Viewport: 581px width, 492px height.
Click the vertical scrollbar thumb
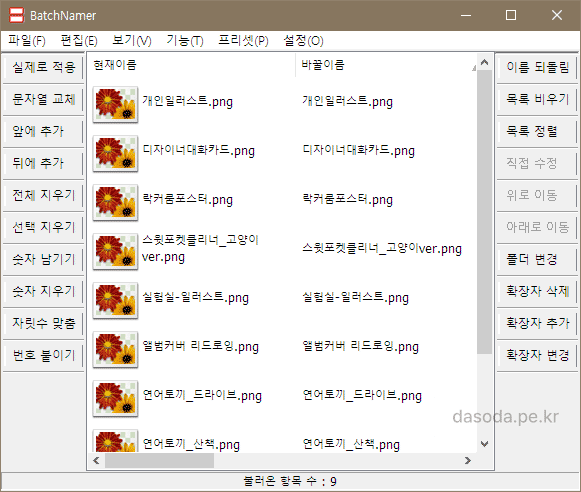pos(484,212)
